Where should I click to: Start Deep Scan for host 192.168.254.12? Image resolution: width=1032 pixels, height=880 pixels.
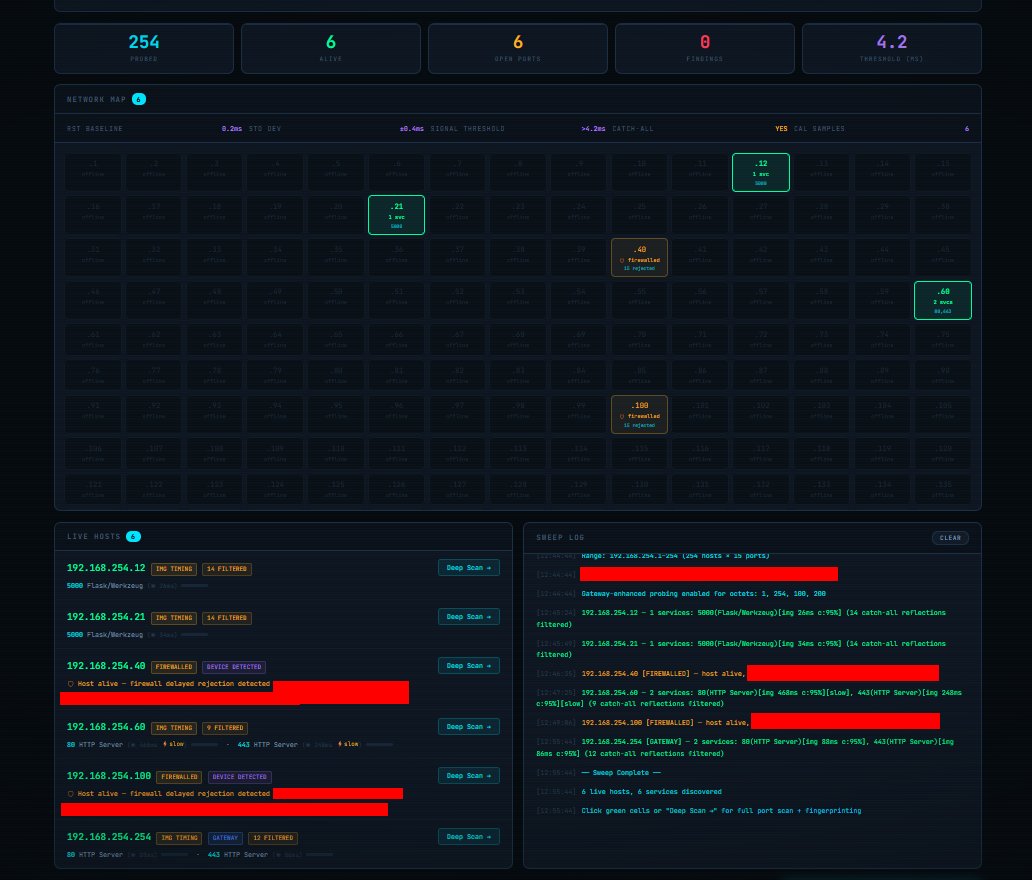[x=469, y=567]
